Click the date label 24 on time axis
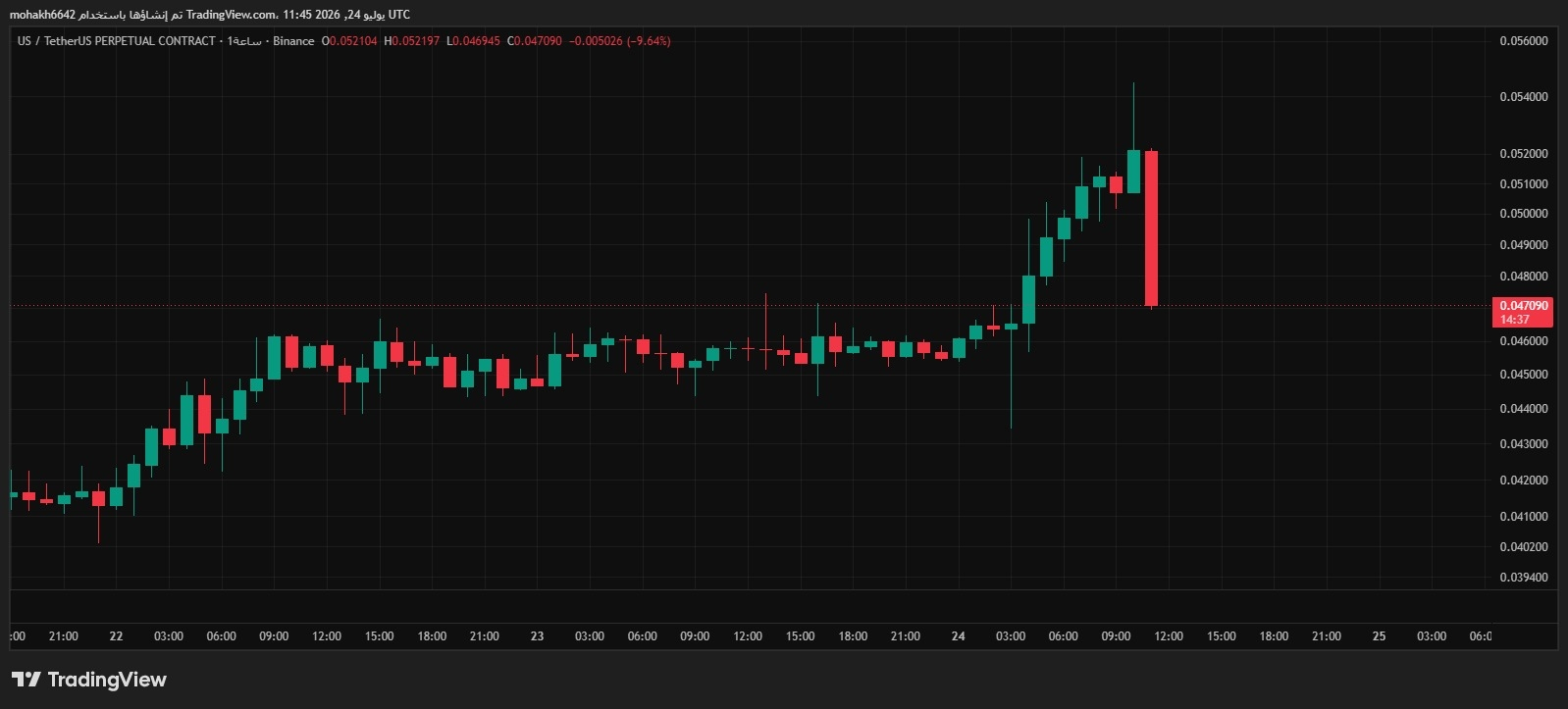Image resolution: width=1568 pixels, height=709 pixels. [958, 636]
